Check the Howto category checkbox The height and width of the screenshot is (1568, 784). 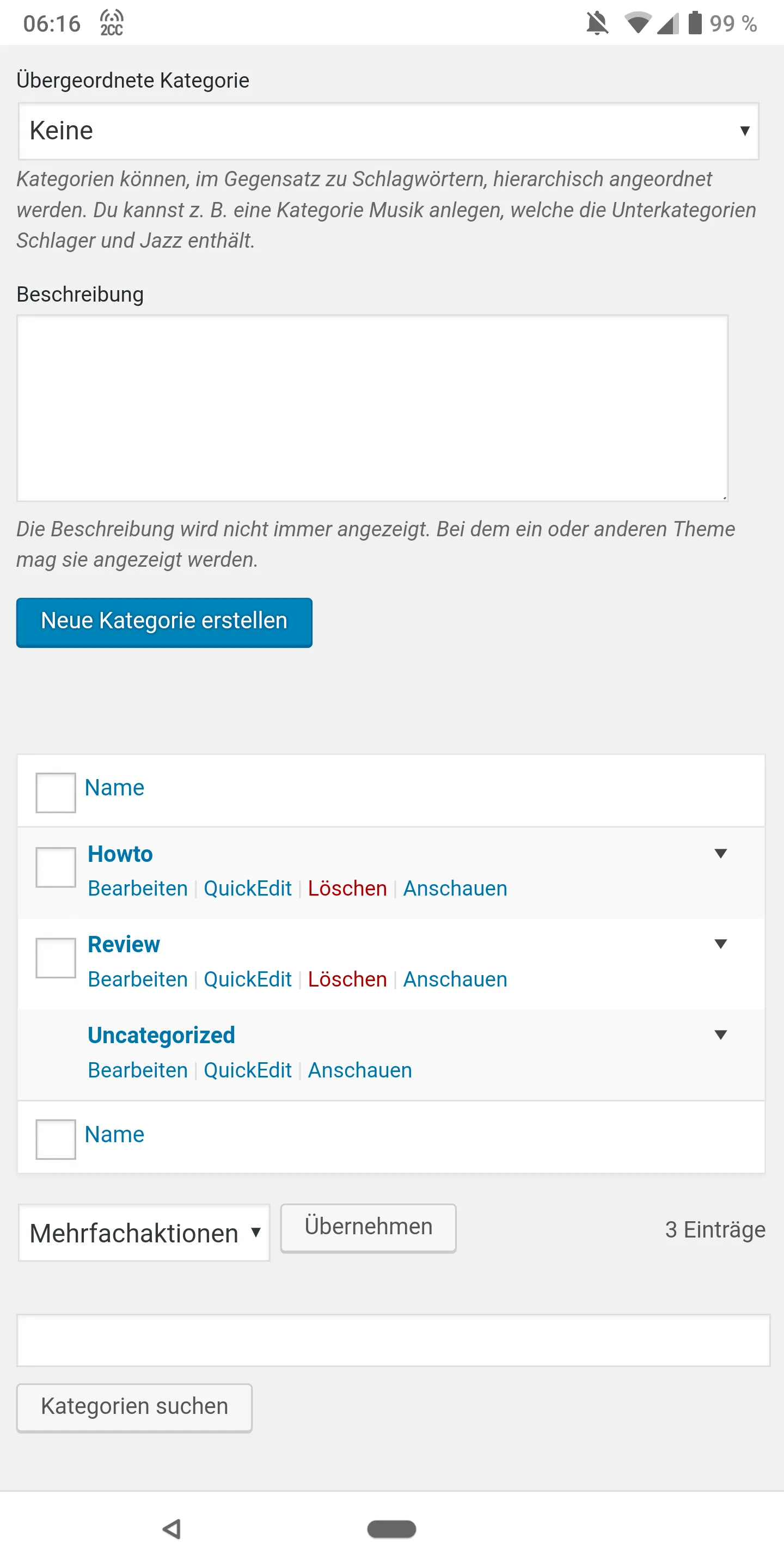pos(56,867)
